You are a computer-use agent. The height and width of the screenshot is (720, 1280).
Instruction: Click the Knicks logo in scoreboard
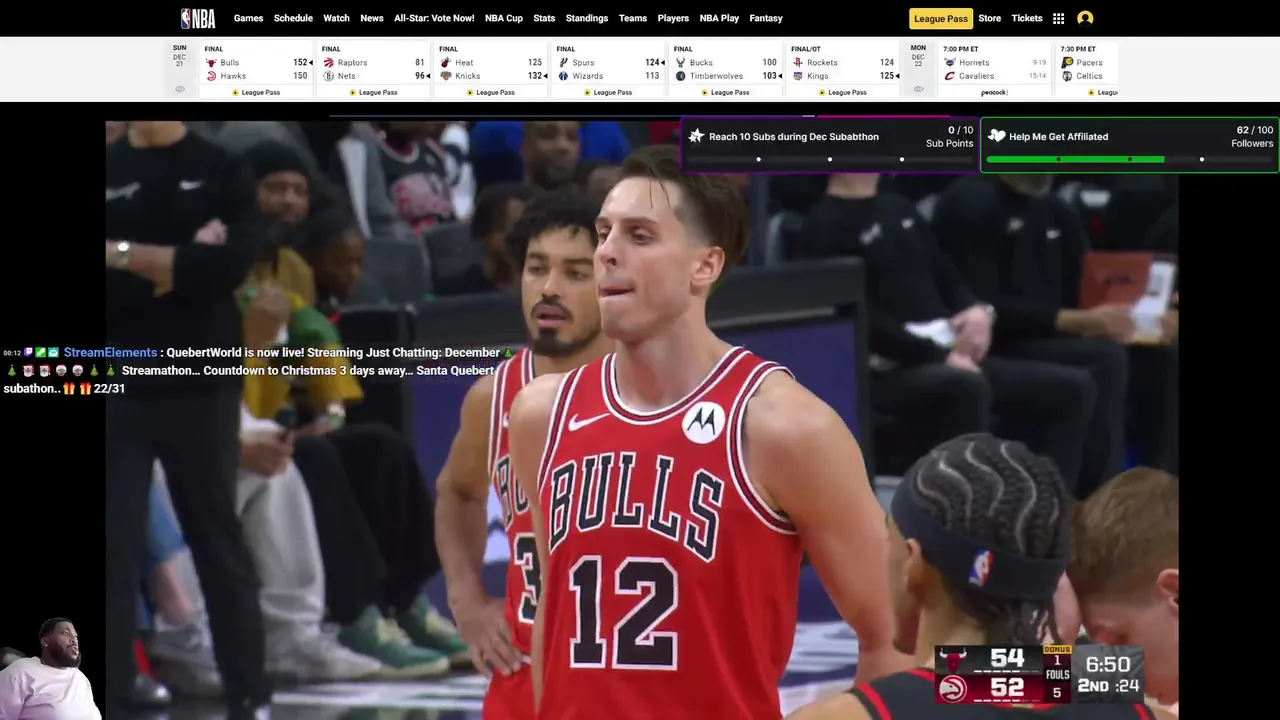click(x=446, y=76)
